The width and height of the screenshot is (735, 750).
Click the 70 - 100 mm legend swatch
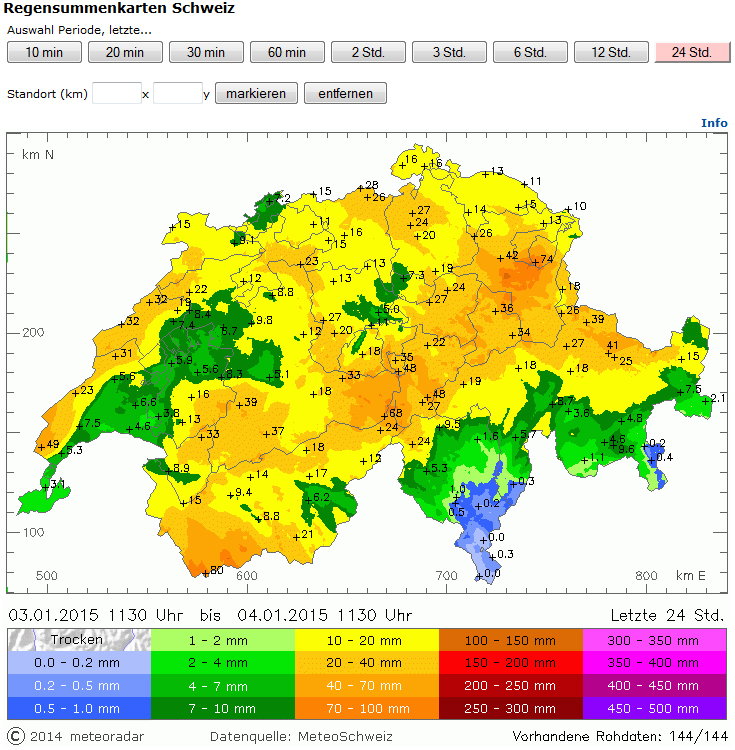pos(367,708)
